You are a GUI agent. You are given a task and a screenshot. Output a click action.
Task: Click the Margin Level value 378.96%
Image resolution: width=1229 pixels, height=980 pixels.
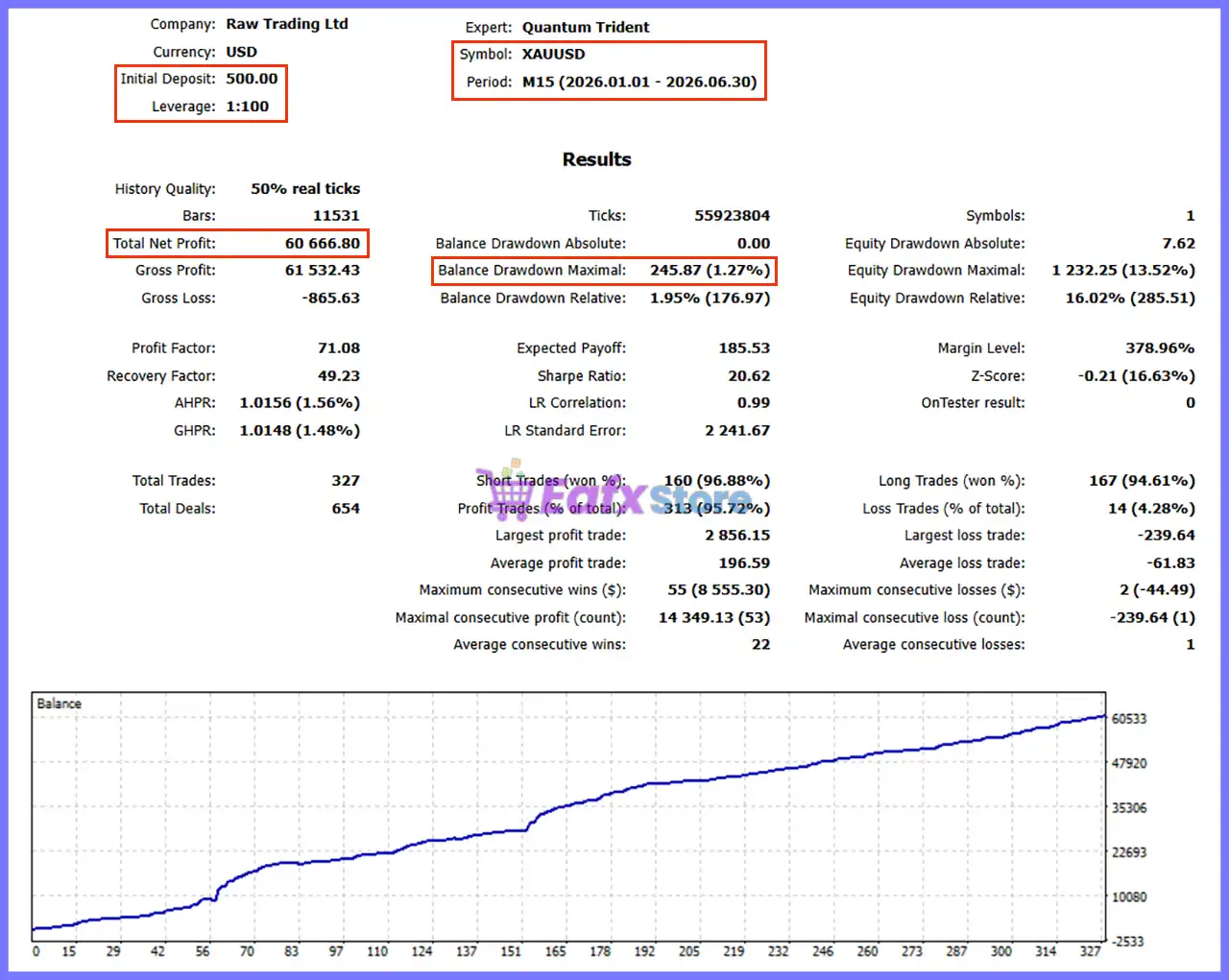click(1160, 348)
